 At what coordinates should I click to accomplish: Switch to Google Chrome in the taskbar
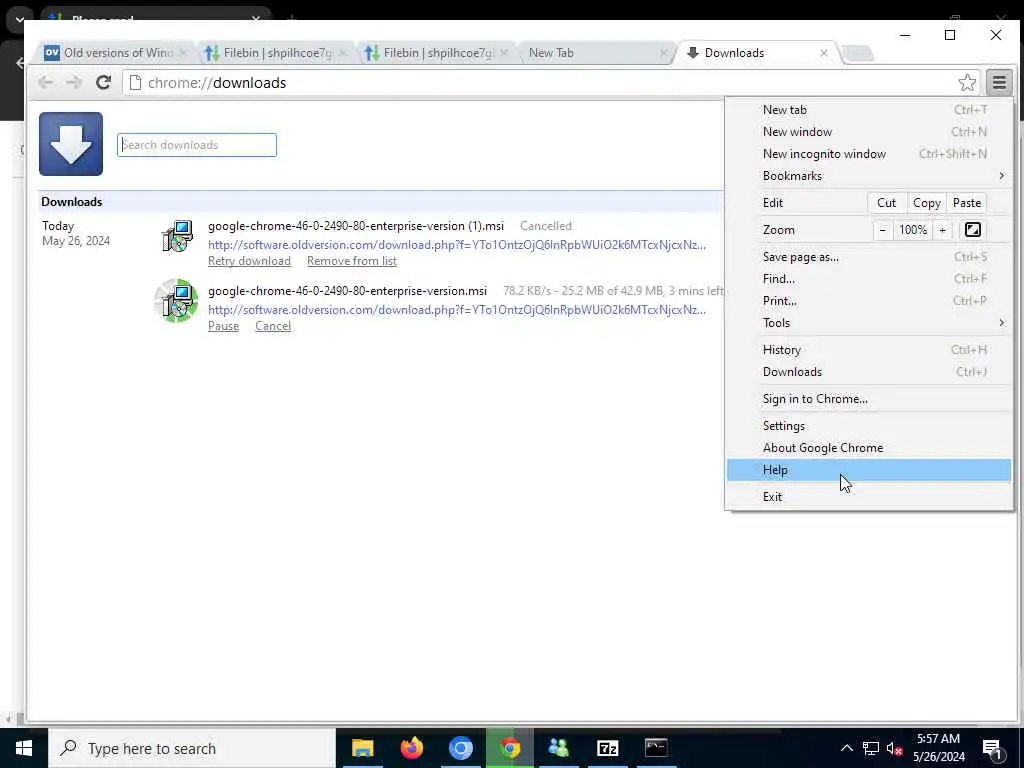509,748
